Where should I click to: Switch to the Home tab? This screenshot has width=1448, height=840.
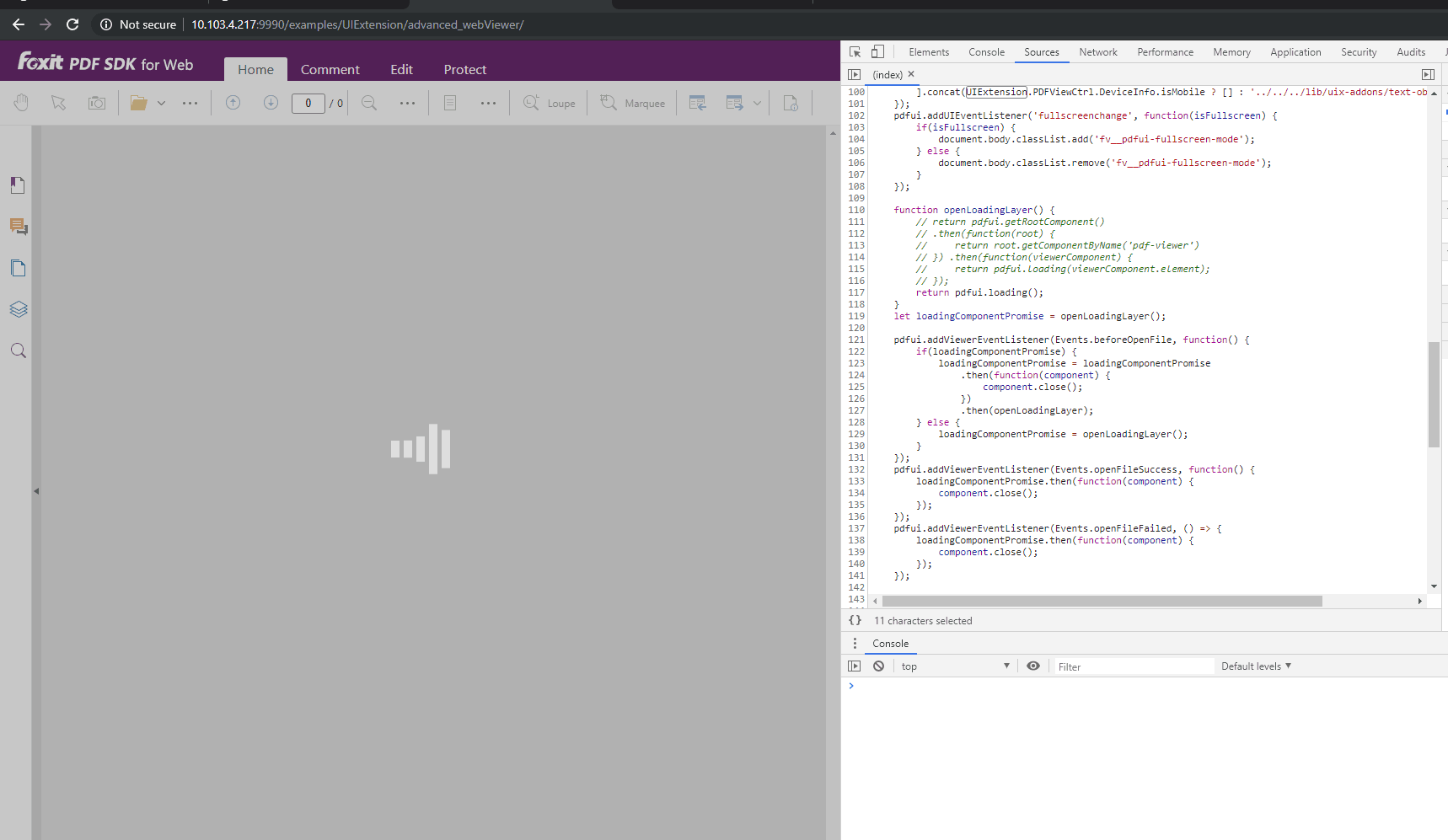tap(255, 69)
